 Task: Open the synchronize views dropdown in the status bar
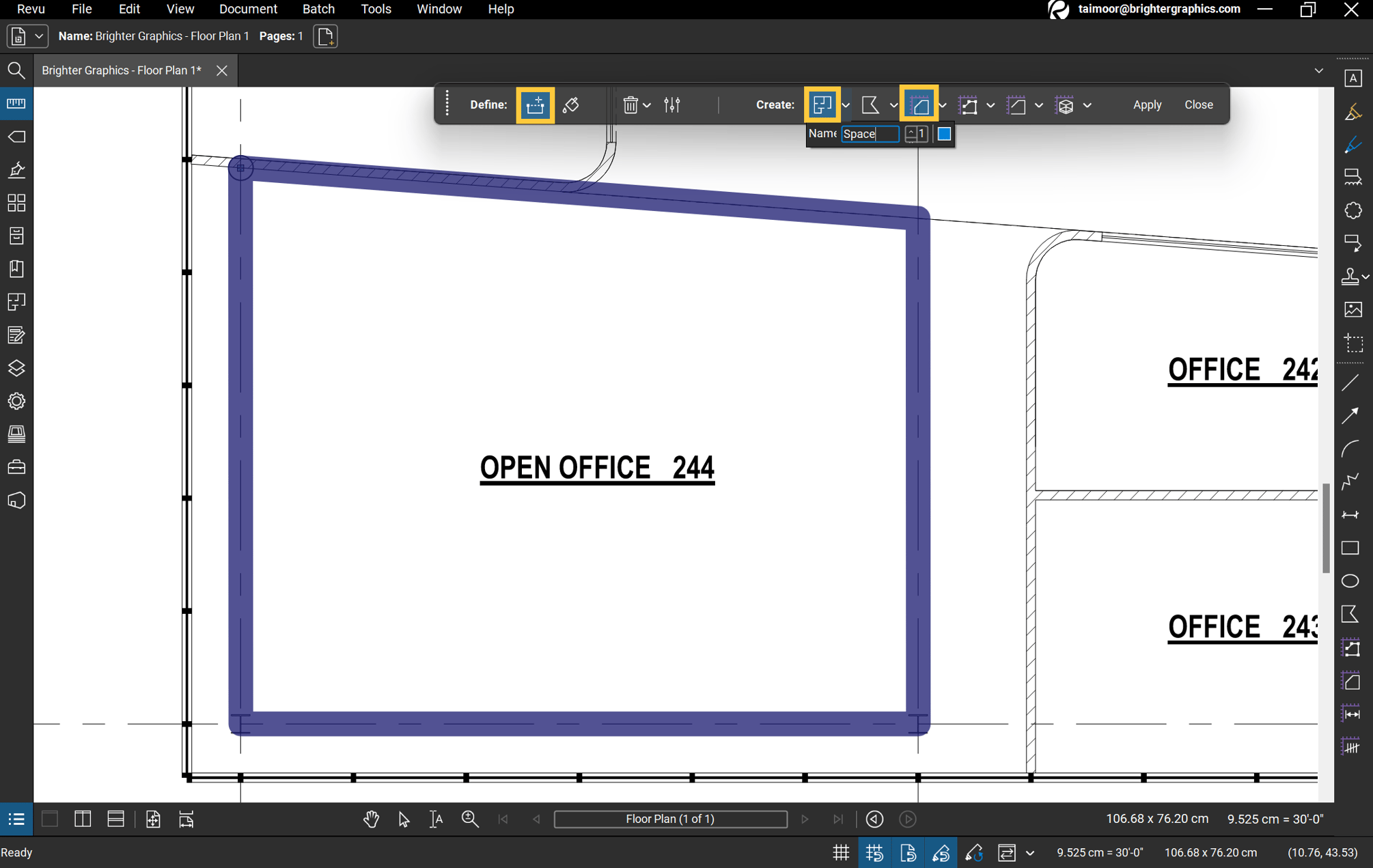click(x=1030, y=852)
